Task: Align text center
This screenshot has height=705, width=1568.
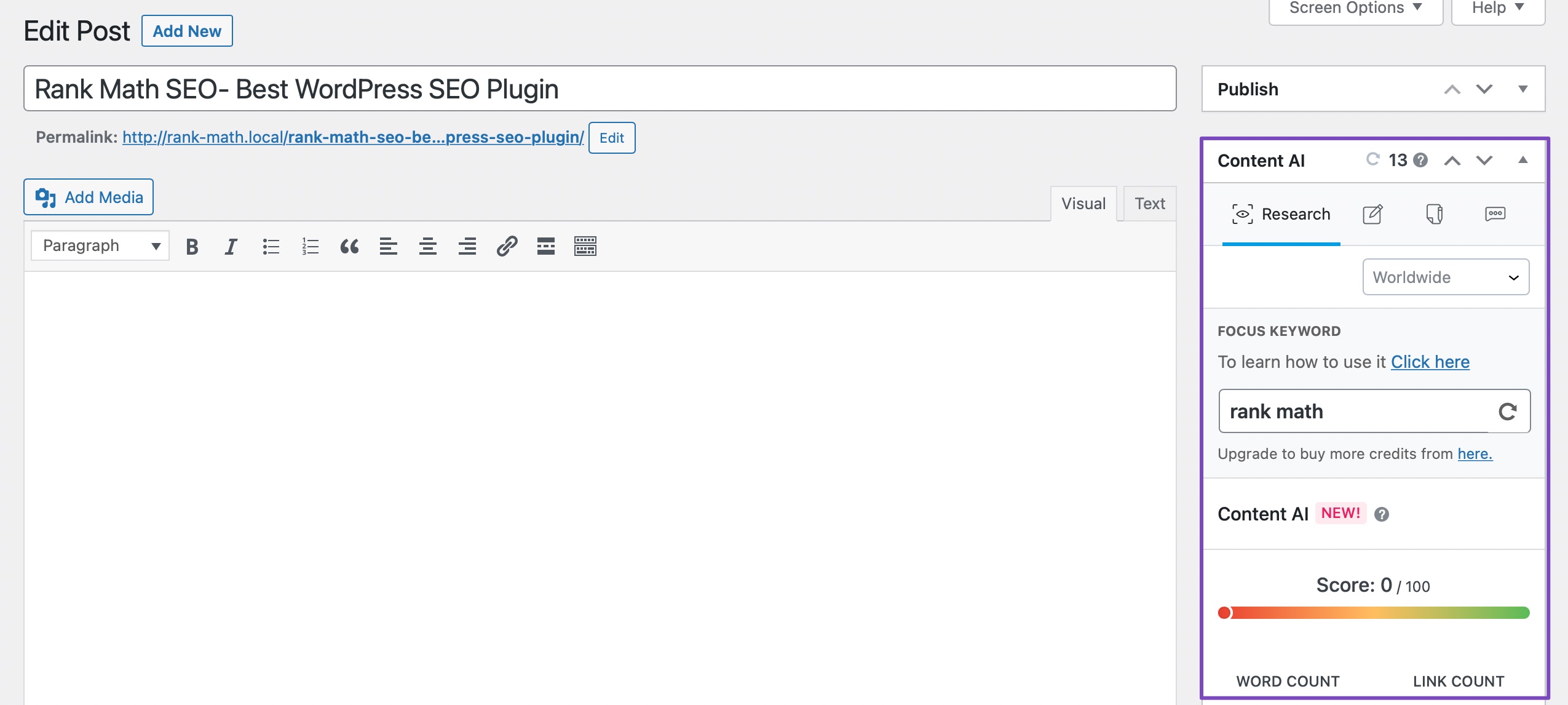Action: pyautogui.click(x=428, y=247)
